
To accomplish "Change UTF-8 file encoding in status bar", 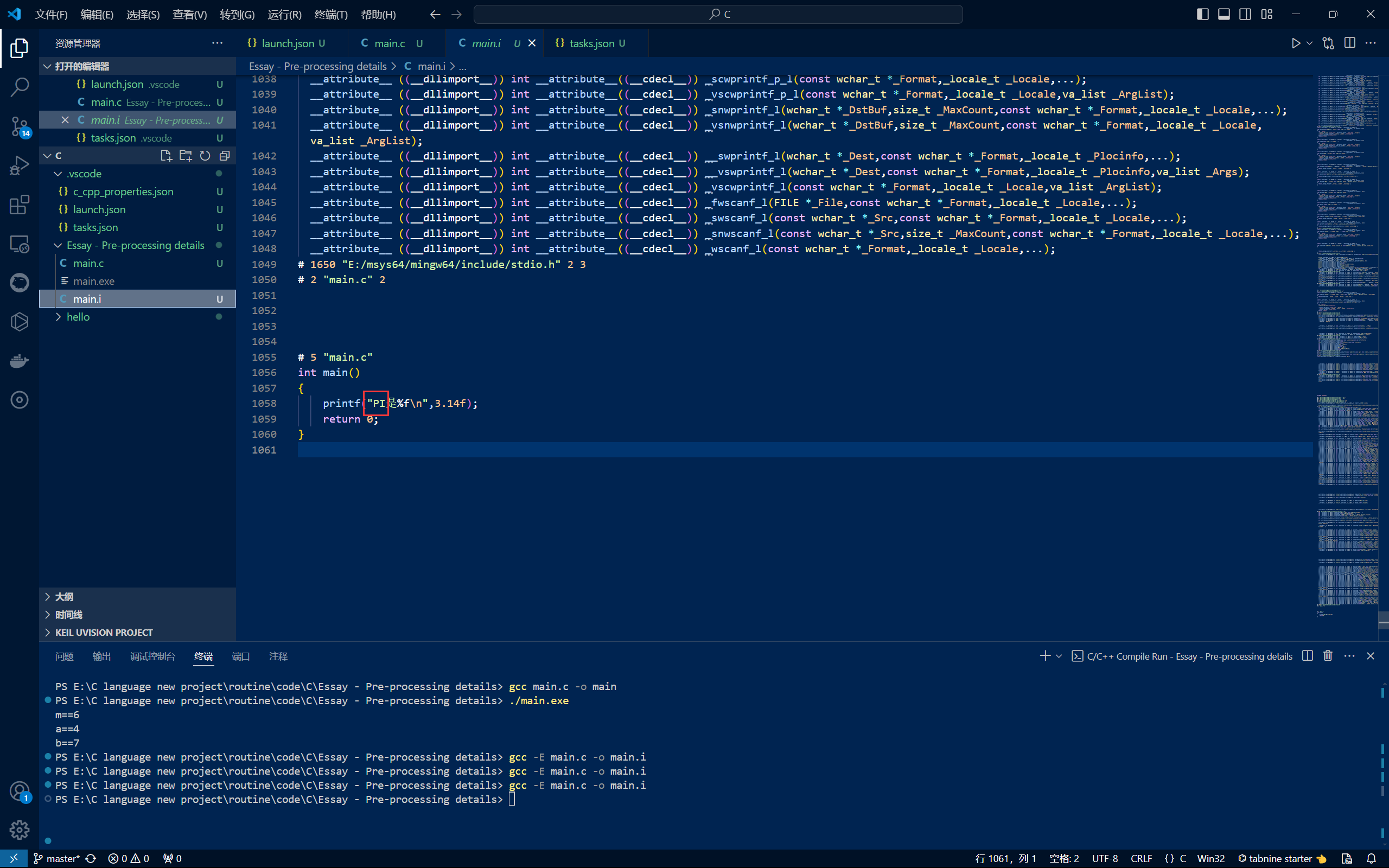I will click(1105, 858).
